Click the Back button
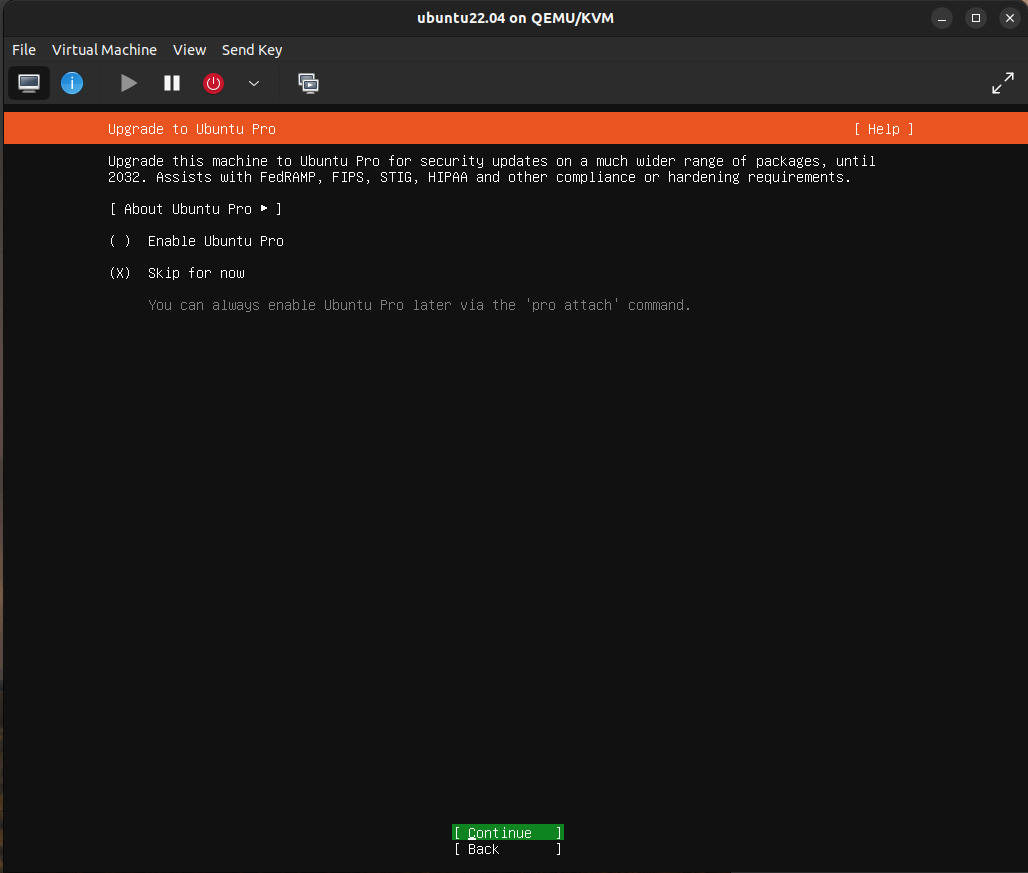Viewport: 1028px width, 873px height. 507,849
